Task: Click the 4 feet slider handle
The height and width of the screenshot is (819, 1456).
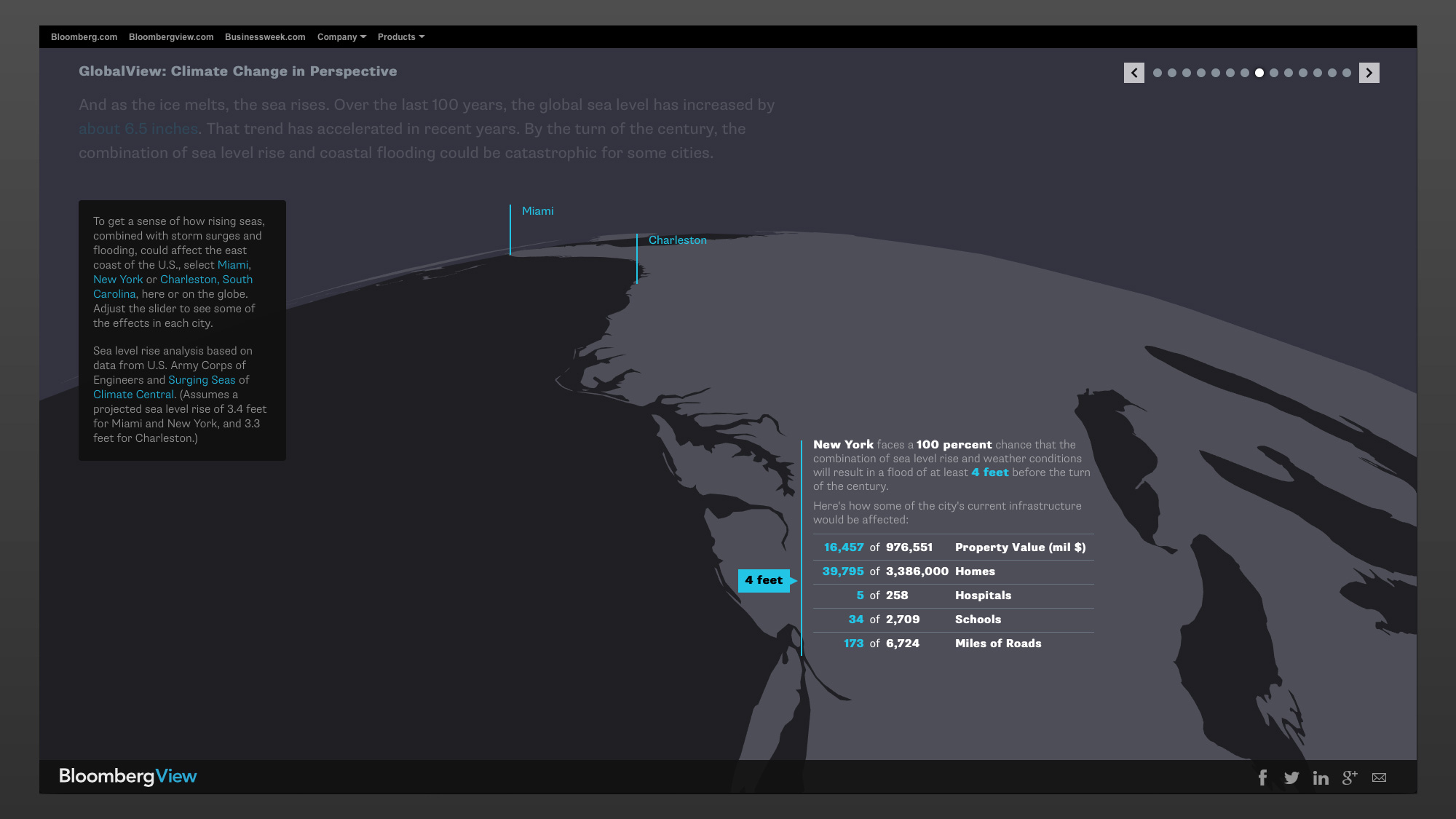Action: pyautogui.click(x=764, y=580)
